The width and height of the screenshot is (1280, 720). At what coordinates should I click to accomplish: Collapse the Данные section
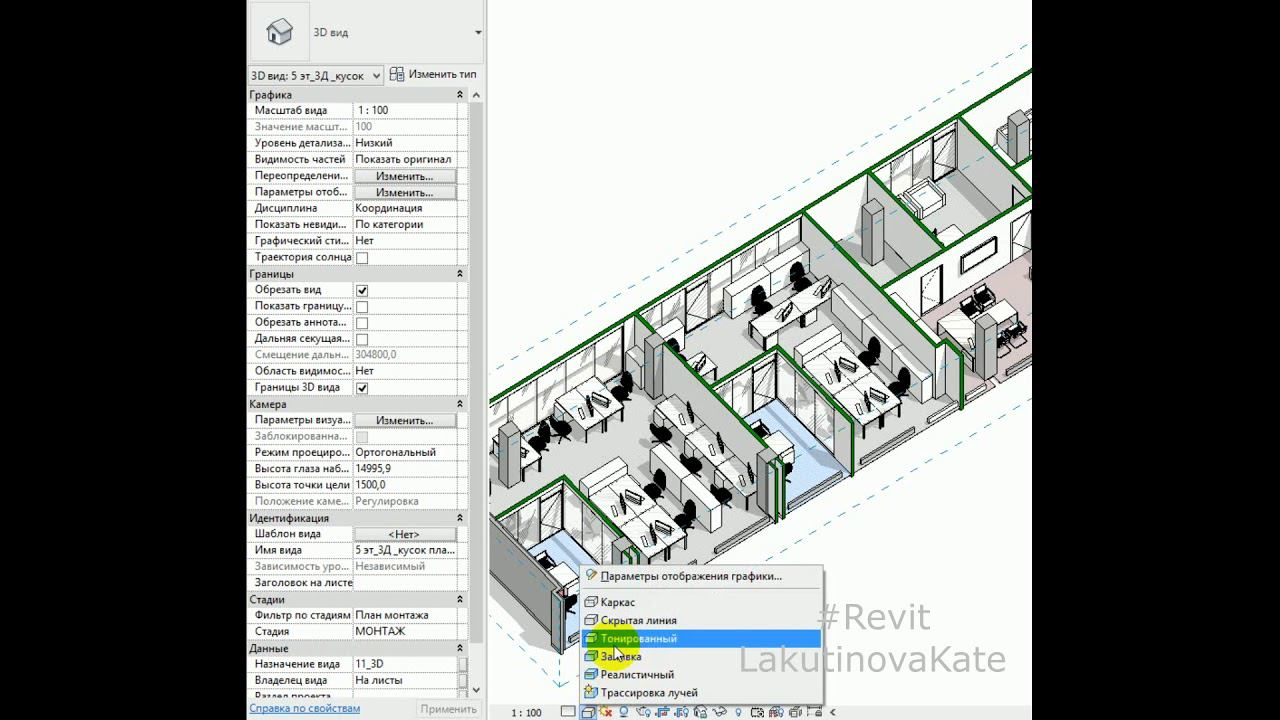(x=460, y=649)
